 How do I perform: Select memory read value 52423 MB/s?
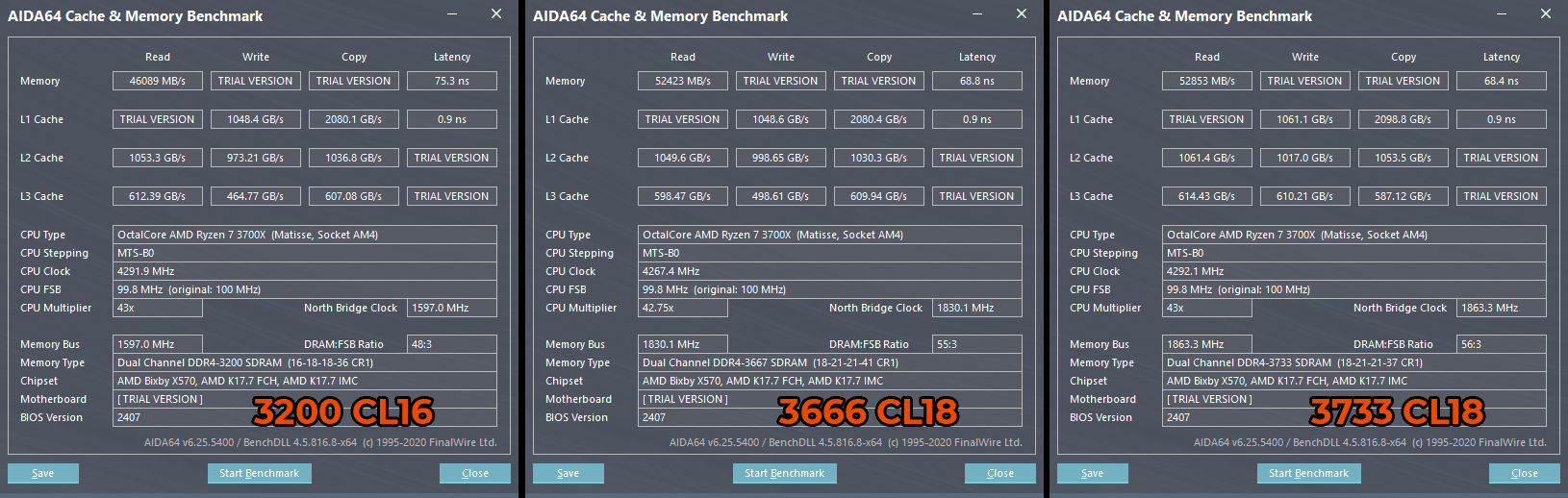(683, 81)
